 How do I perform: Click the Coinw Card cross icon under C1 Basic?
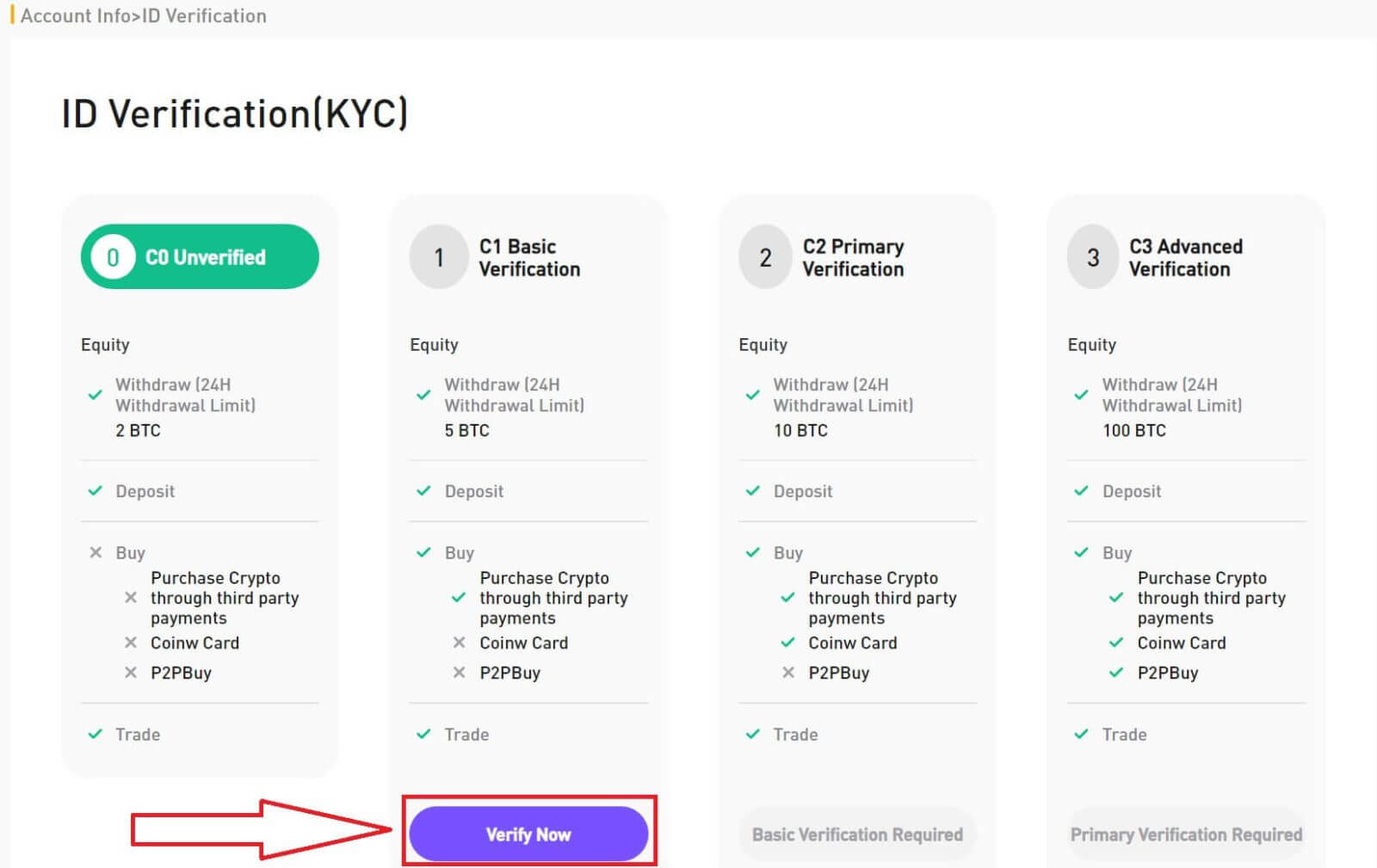pyautogui.click(x=460, y=643)
